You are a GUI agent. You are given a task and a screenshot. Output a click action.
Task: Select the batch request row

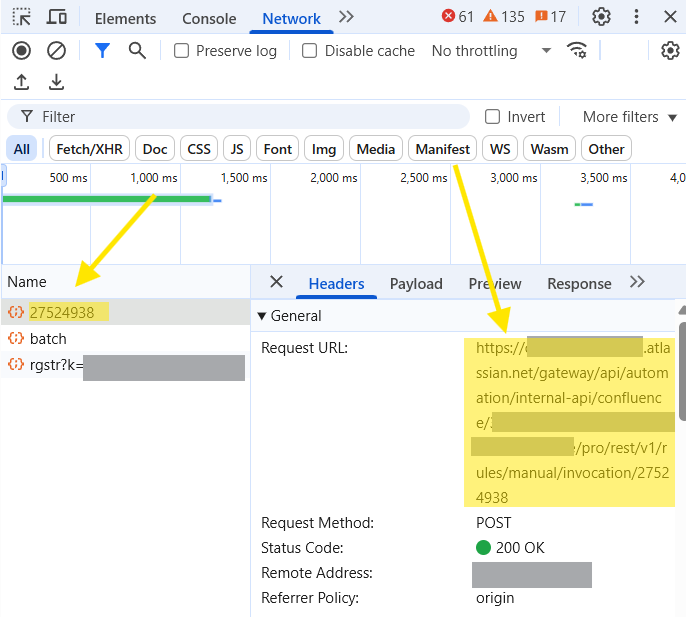(126, 339)
